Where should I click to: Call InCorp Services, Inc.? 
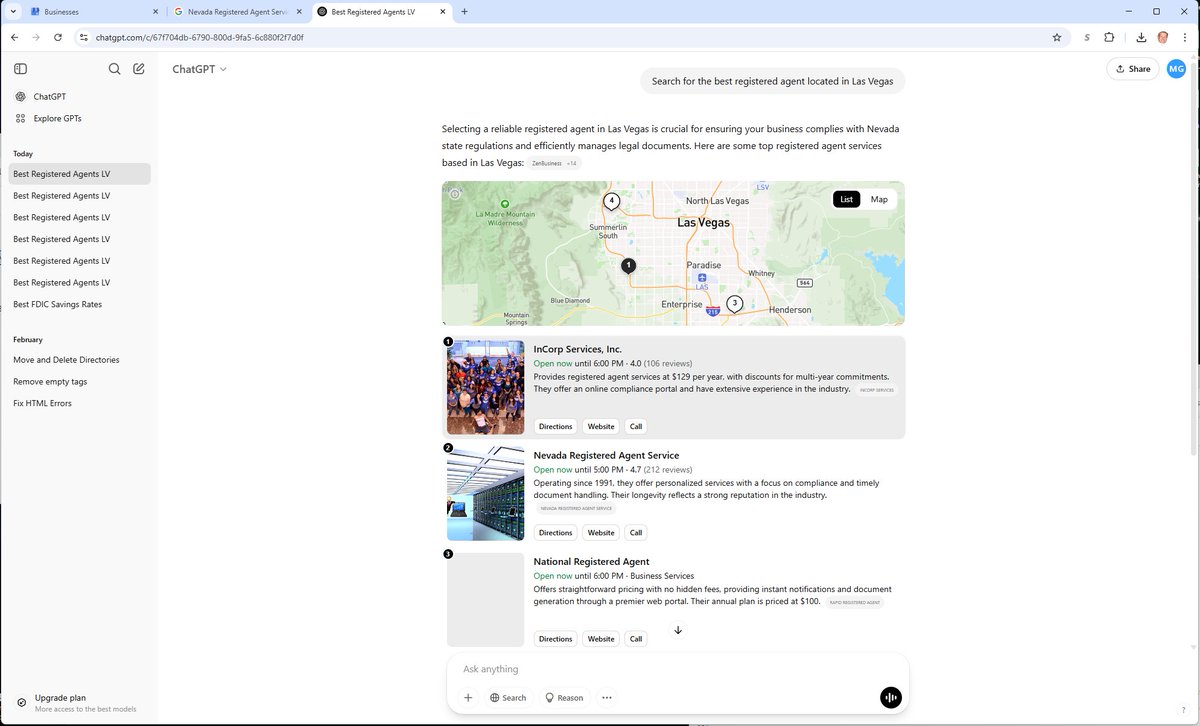pos(635,426)
